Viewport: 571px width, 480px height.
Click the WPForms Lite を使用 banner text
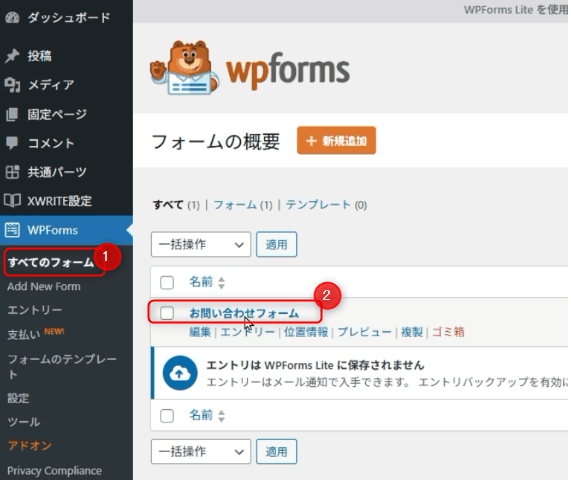[516, 9]
